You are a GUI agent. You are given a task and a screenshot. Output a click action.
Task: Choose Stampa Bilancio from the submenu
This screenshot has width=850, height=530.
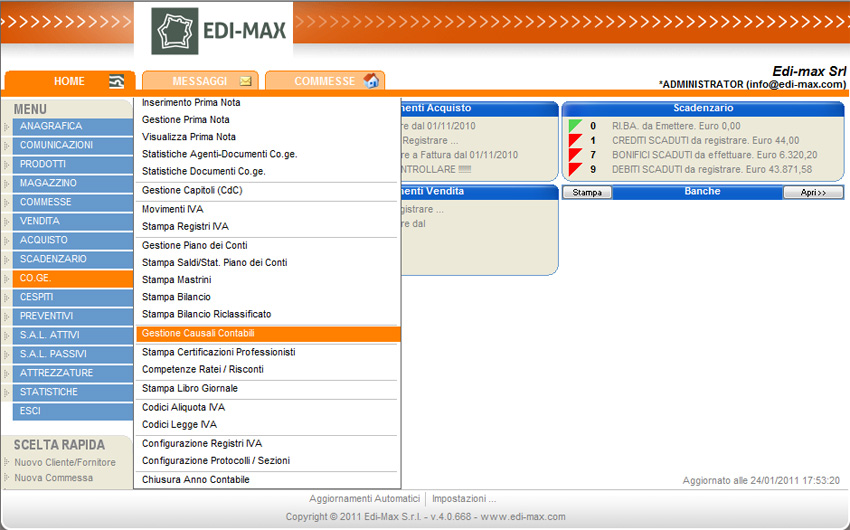click(176, 297)
